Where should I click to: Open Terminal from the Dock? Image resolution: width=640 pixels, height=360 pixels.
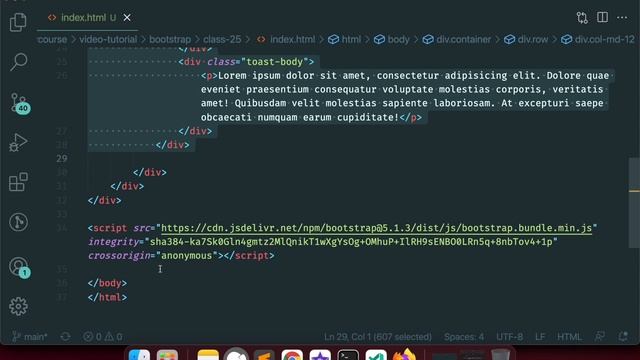coord(348,355)
